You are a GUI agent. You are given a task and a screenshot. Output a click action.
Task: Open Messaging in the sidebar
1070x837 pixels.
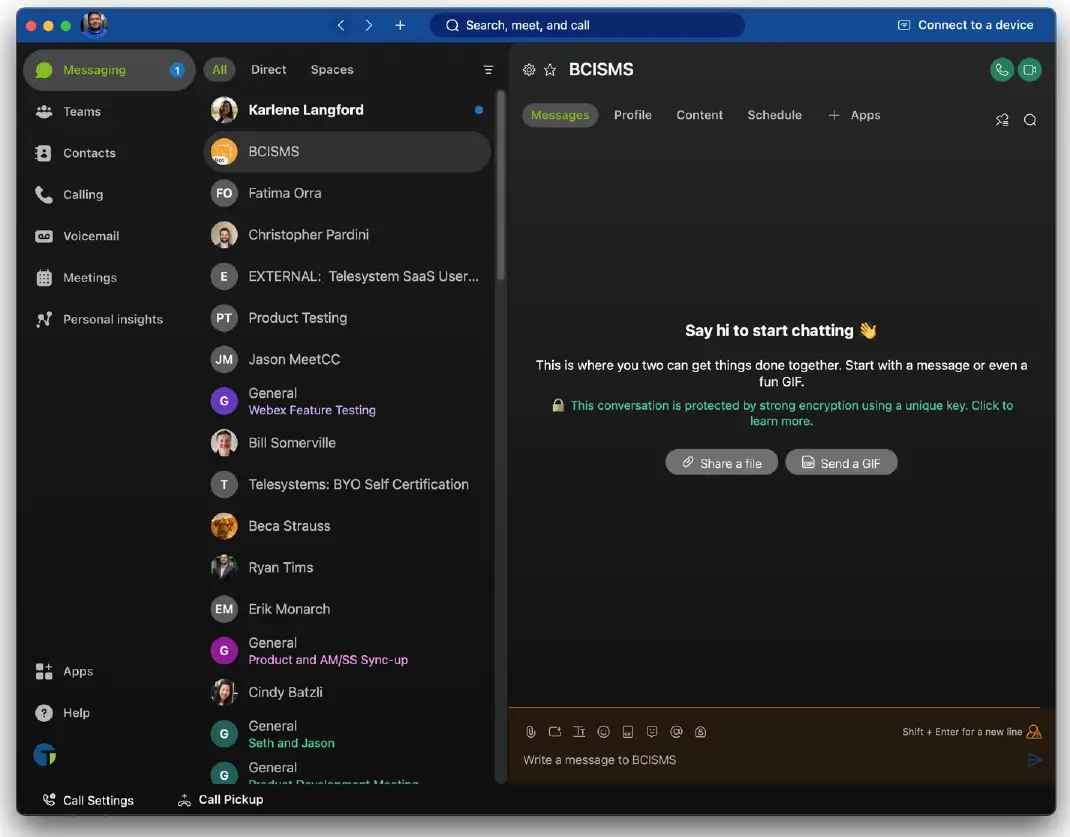pyautogui.click(x=109, y=70)
